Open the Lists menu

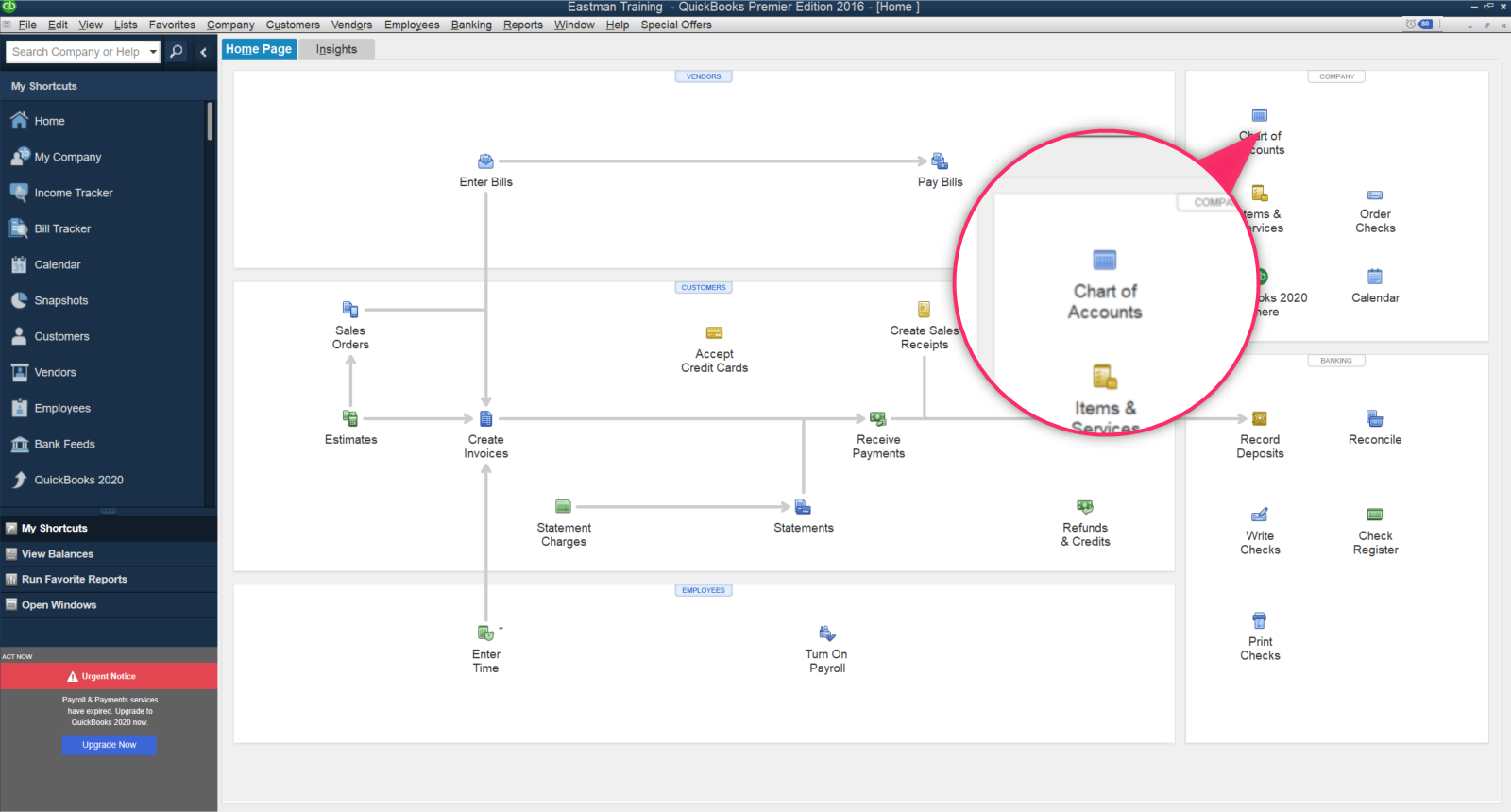pyautogui.click(x=126, y=25)
